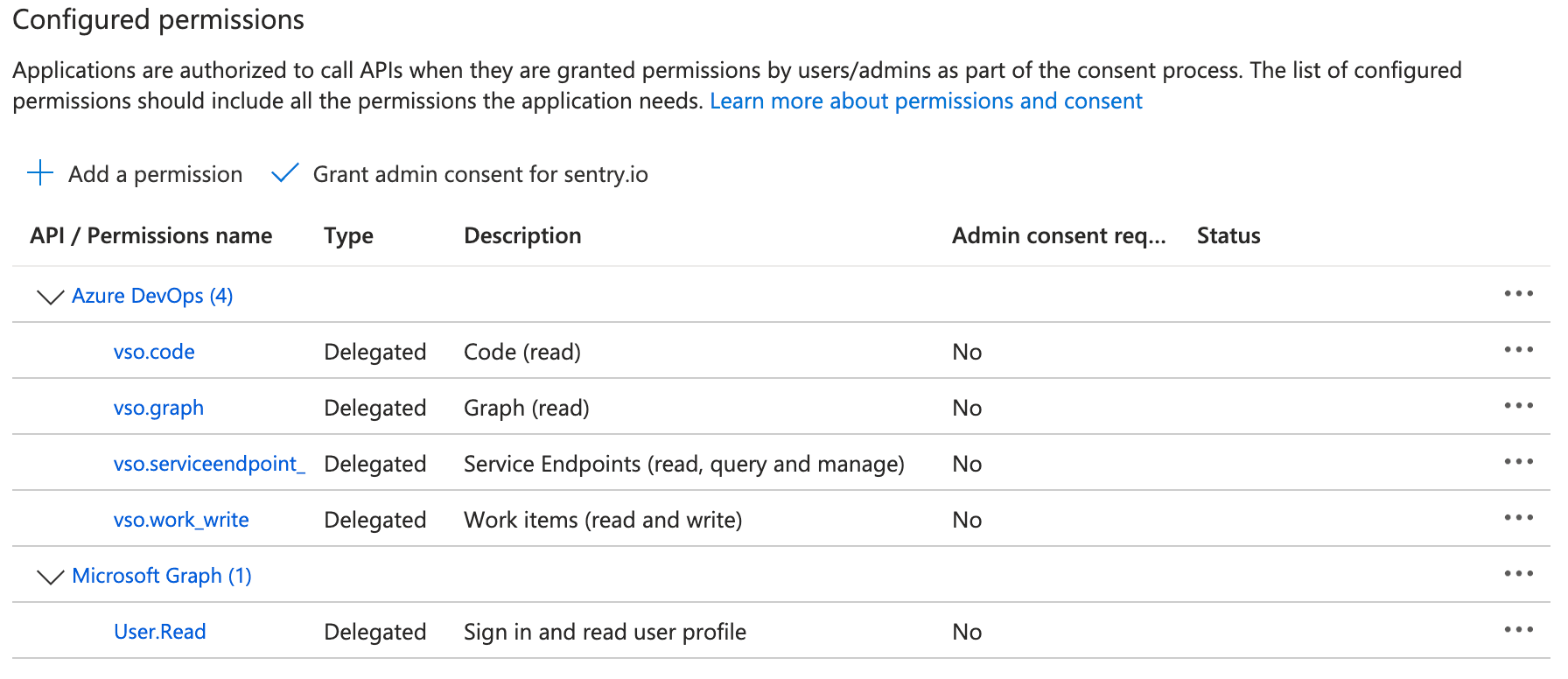
Task: Click the checkmark icon for Grant admin consent
Action: (x=285, y=173)
